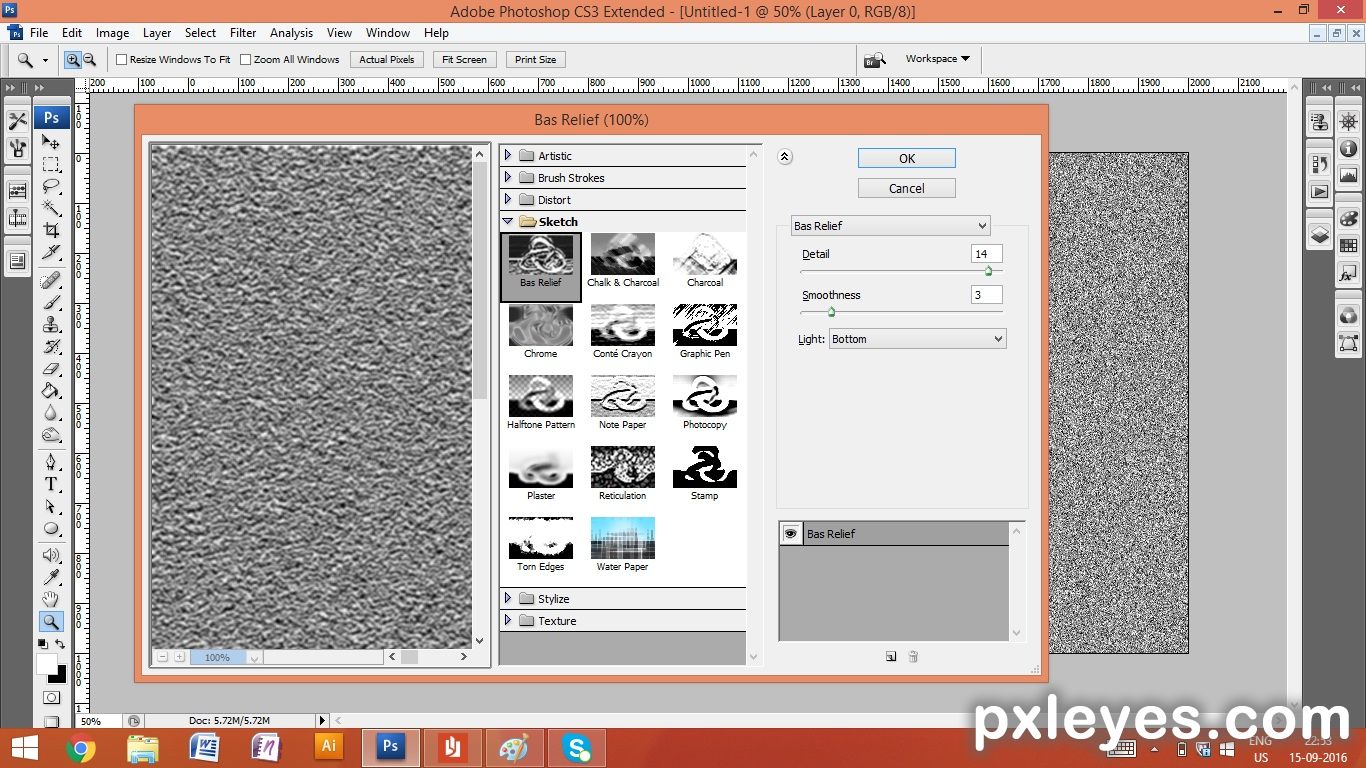
Task: Collapse the Sketch filter folder
Action: 508,221
